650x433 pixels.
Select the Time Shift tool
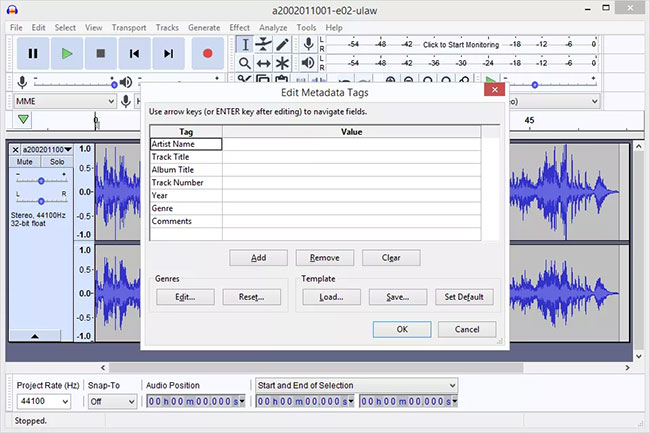[x=263, y=63]
